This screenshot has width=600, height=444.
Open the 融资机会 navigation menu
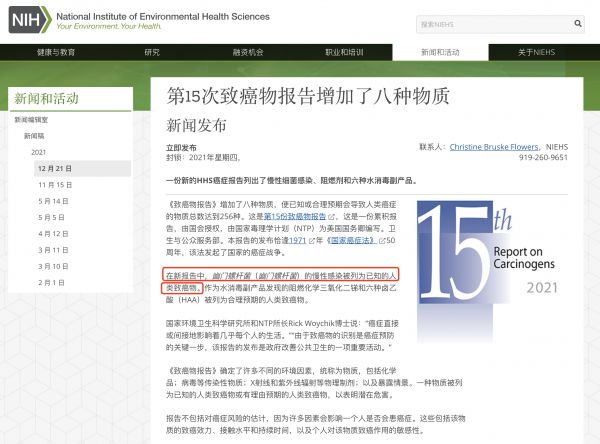pos(248,52)
